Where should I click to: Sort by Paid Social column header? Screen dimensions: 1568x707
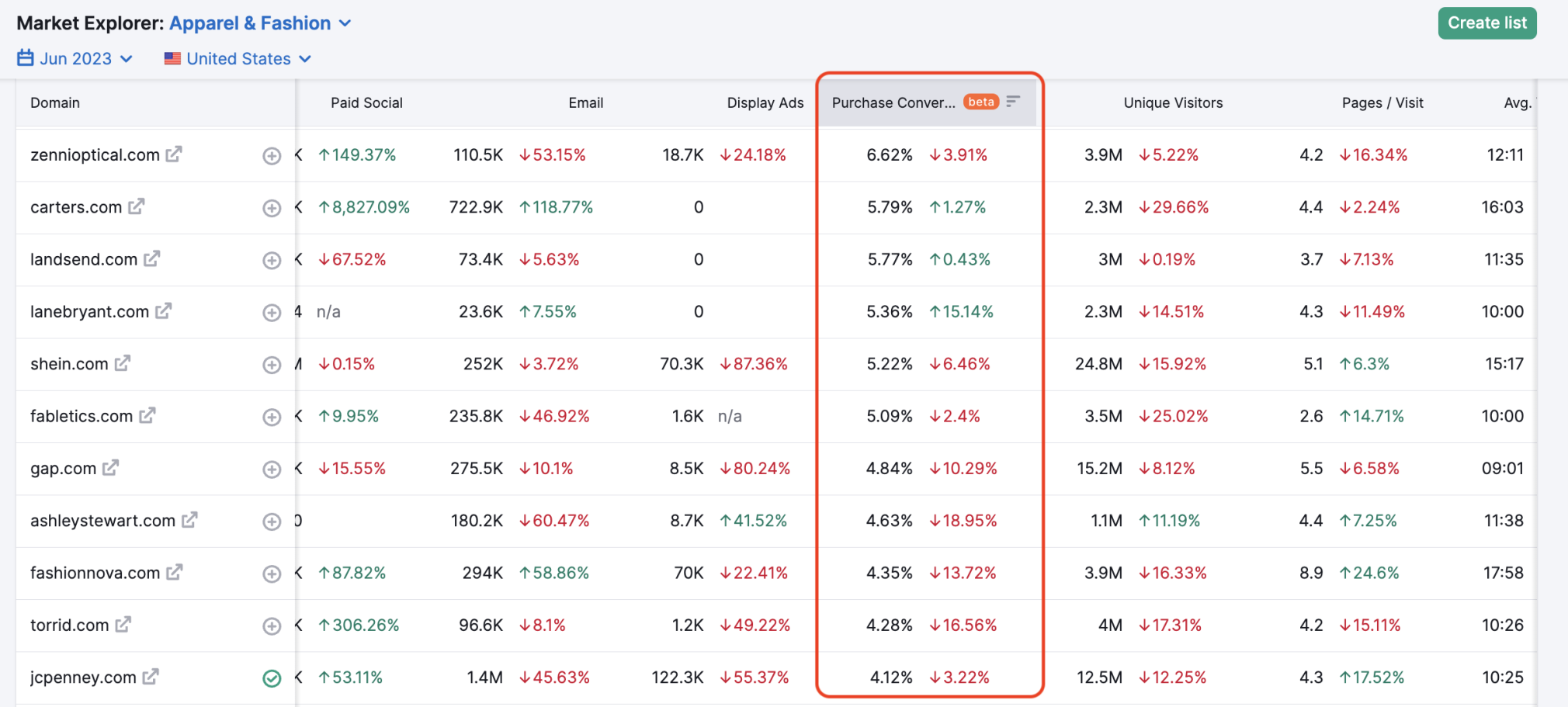[366, 102]
